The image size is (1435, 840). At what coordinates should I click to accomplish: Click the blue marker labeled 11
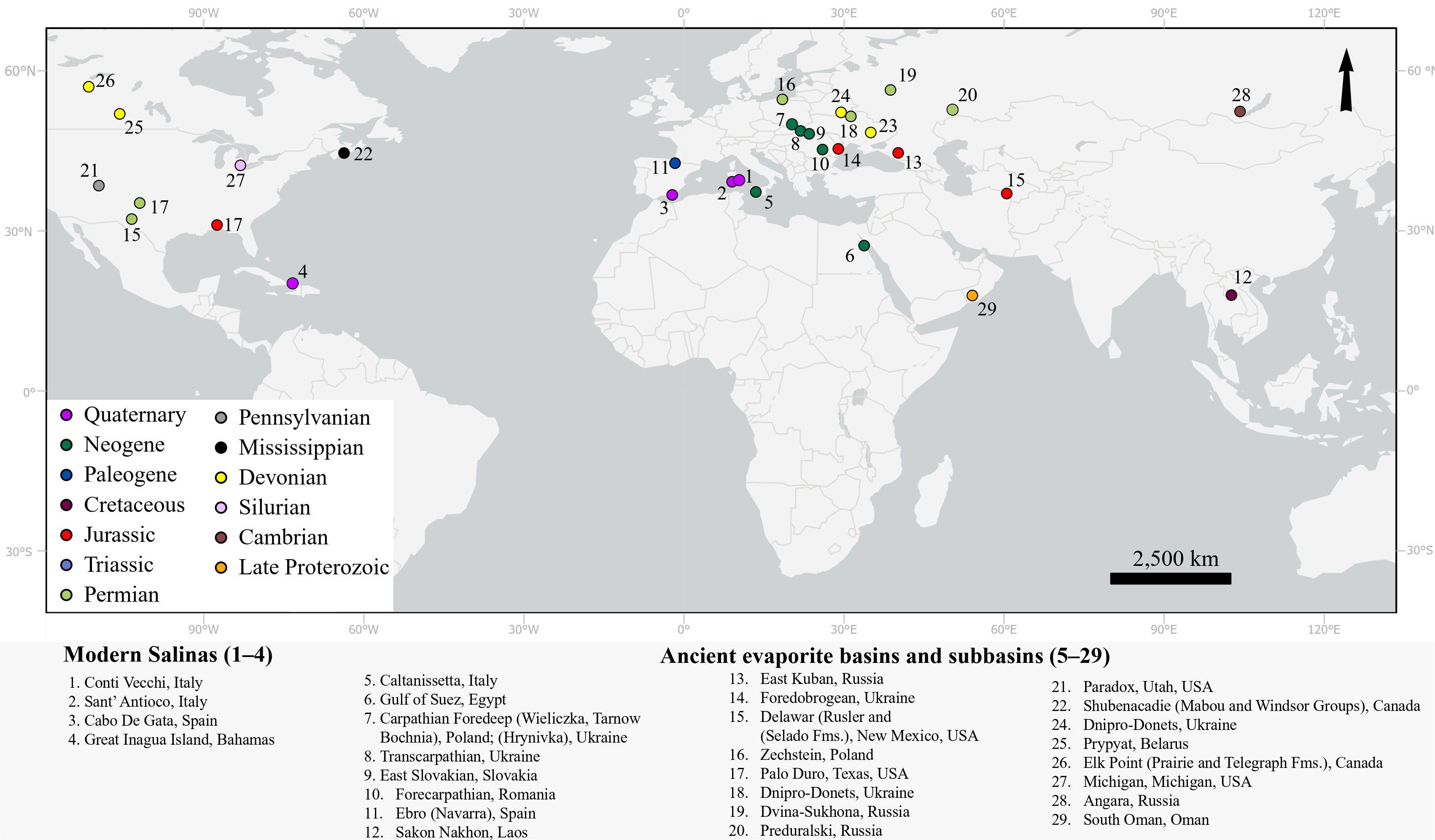(x=675, y=164)
